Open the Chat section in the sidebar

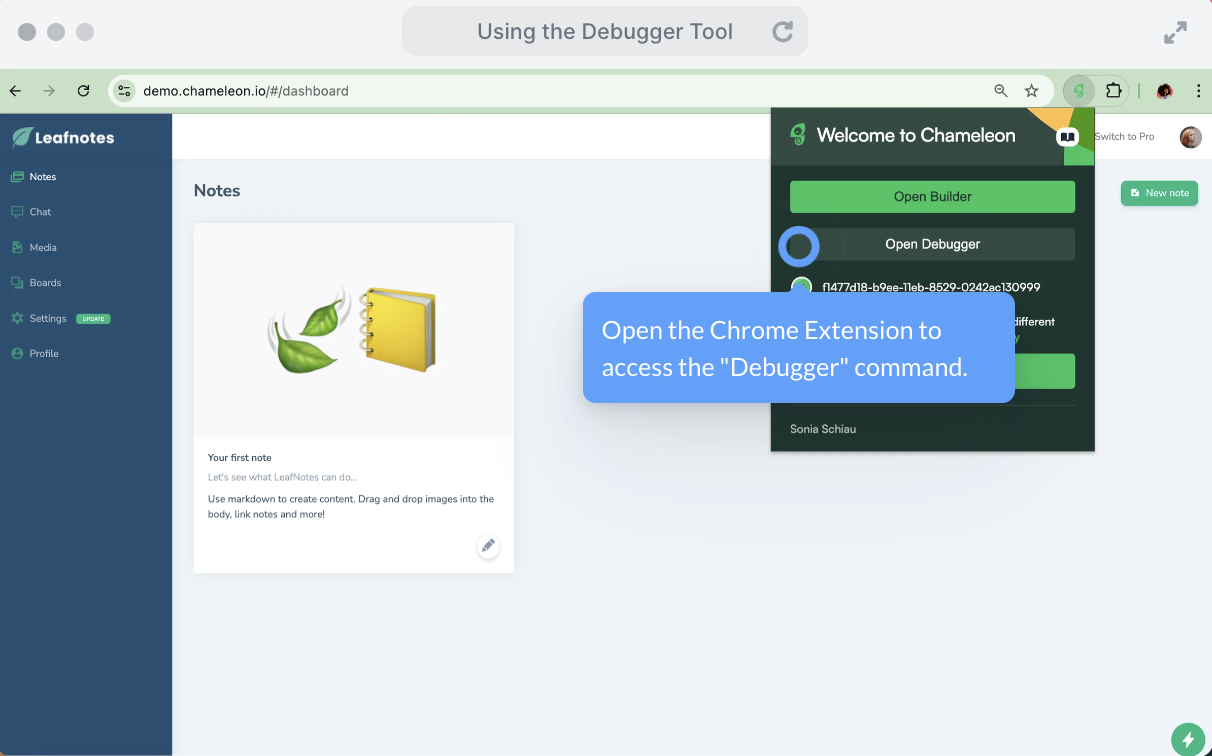[40, 211]
